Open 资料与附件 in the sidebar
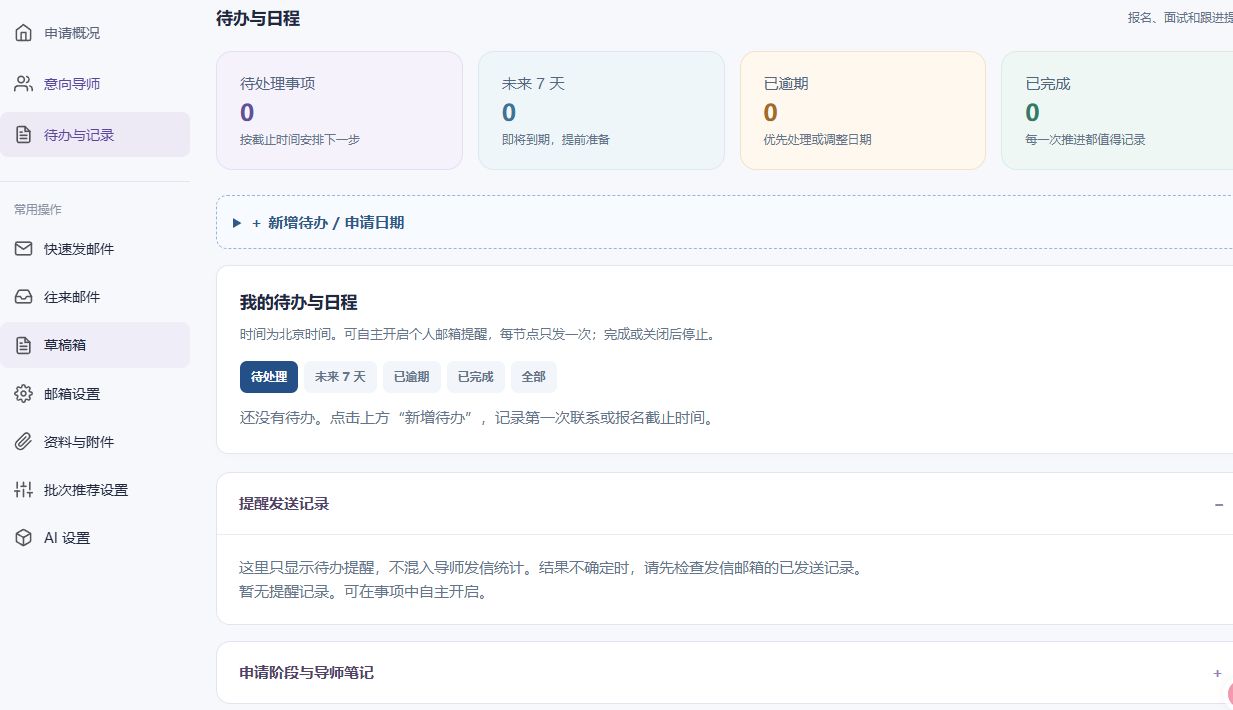Image resolution: width=1233 pixels, height=710 pixels. 95,442
